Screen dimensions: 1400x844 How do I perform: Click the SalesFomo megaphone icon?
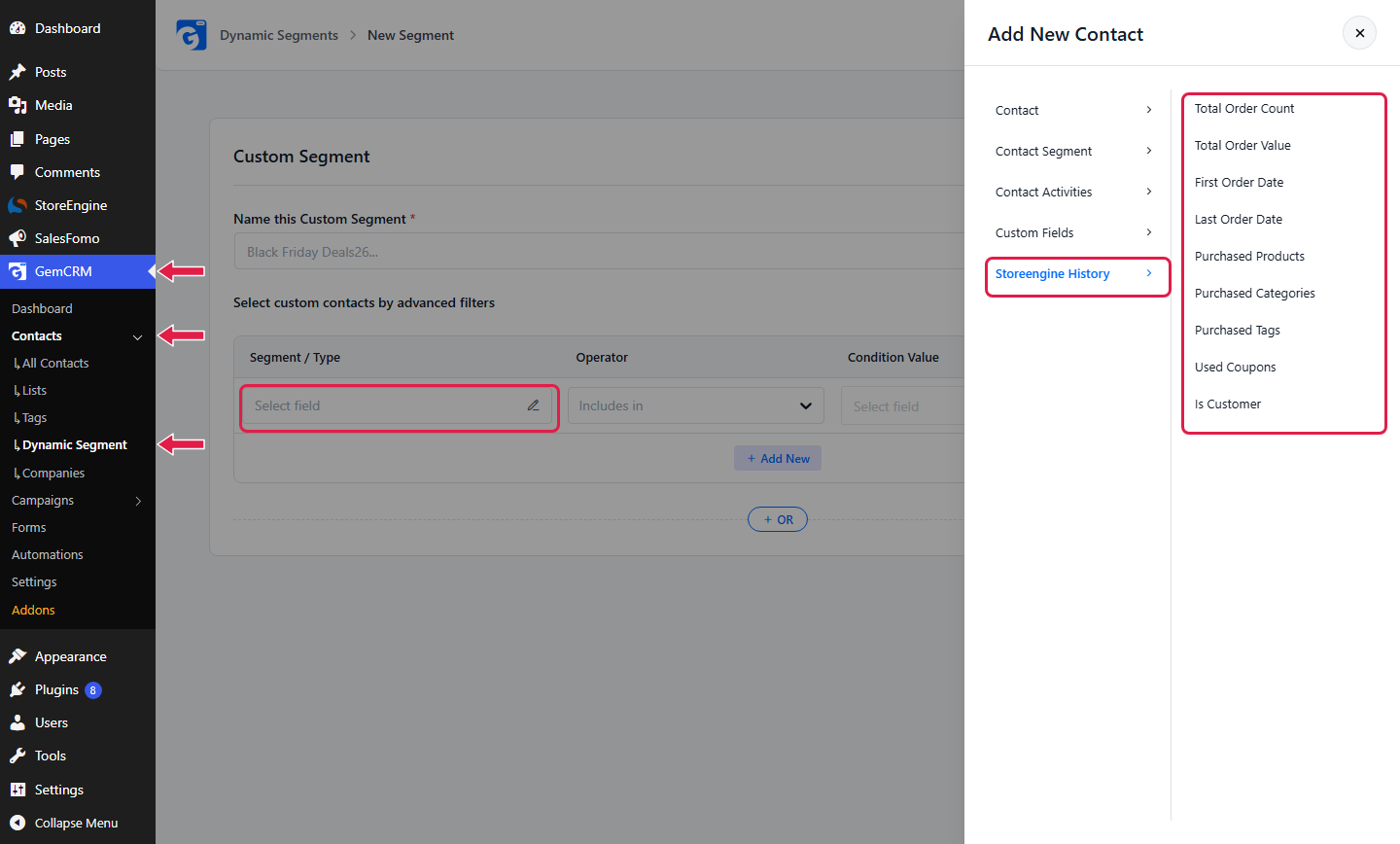pos(17,238)
